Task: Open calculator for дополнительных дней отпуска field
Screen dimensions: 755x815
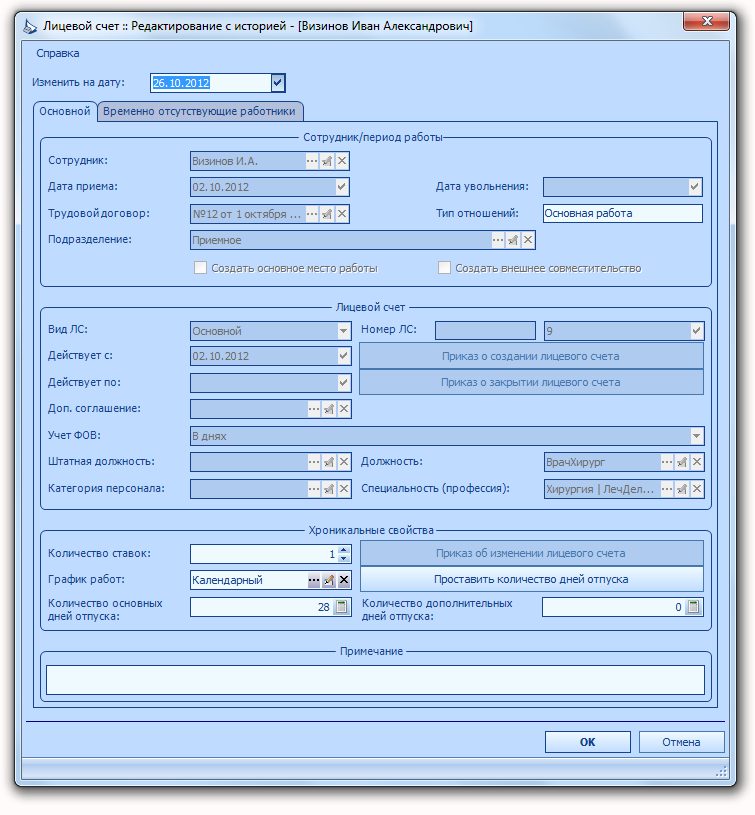Action: tap(693, 607)
